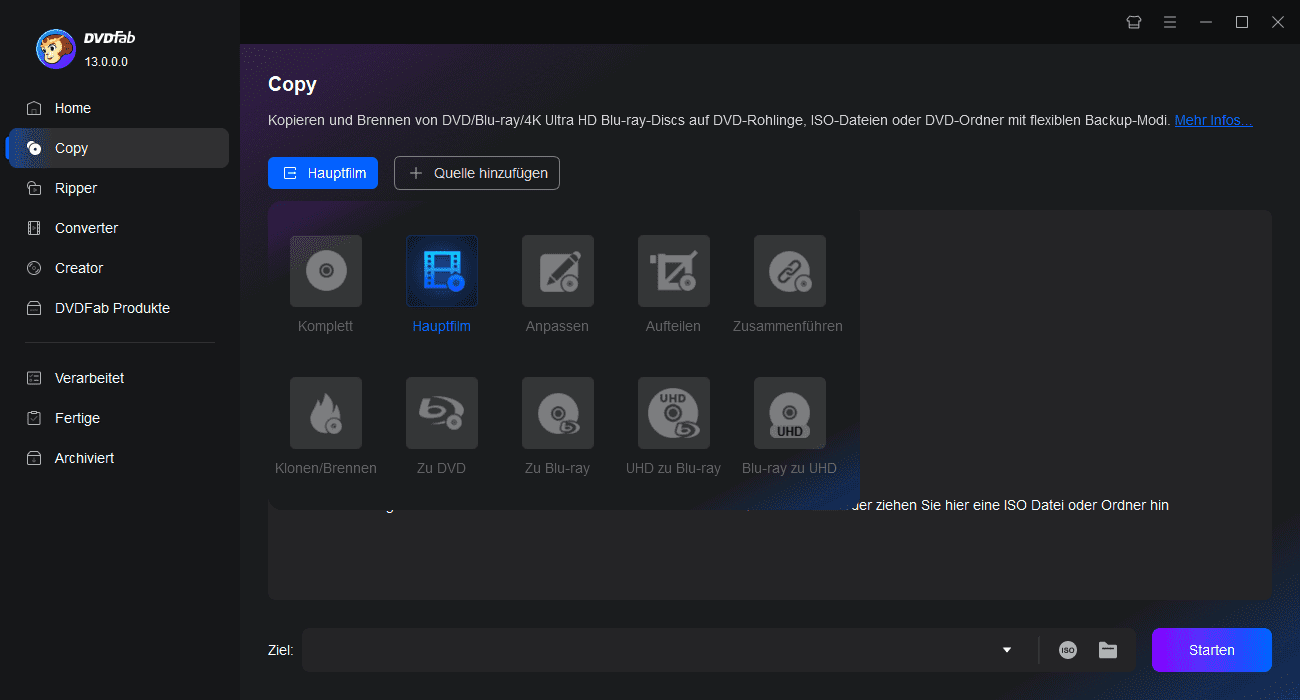
Task: Show the Fertige task list
Action: coord(118,418)
